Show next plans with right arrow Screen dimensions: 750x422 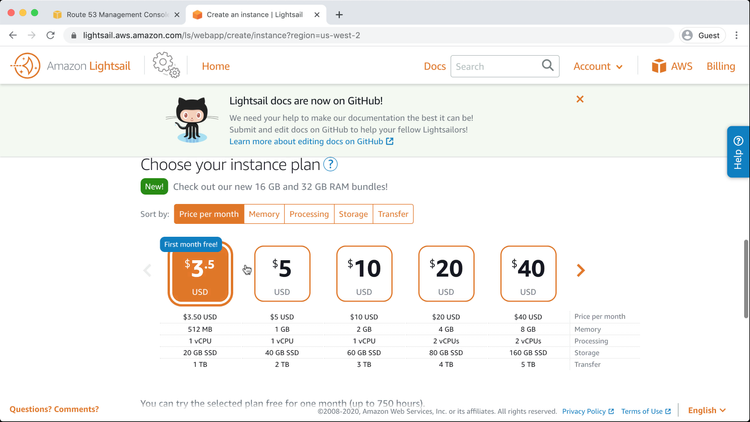(580, 270)
